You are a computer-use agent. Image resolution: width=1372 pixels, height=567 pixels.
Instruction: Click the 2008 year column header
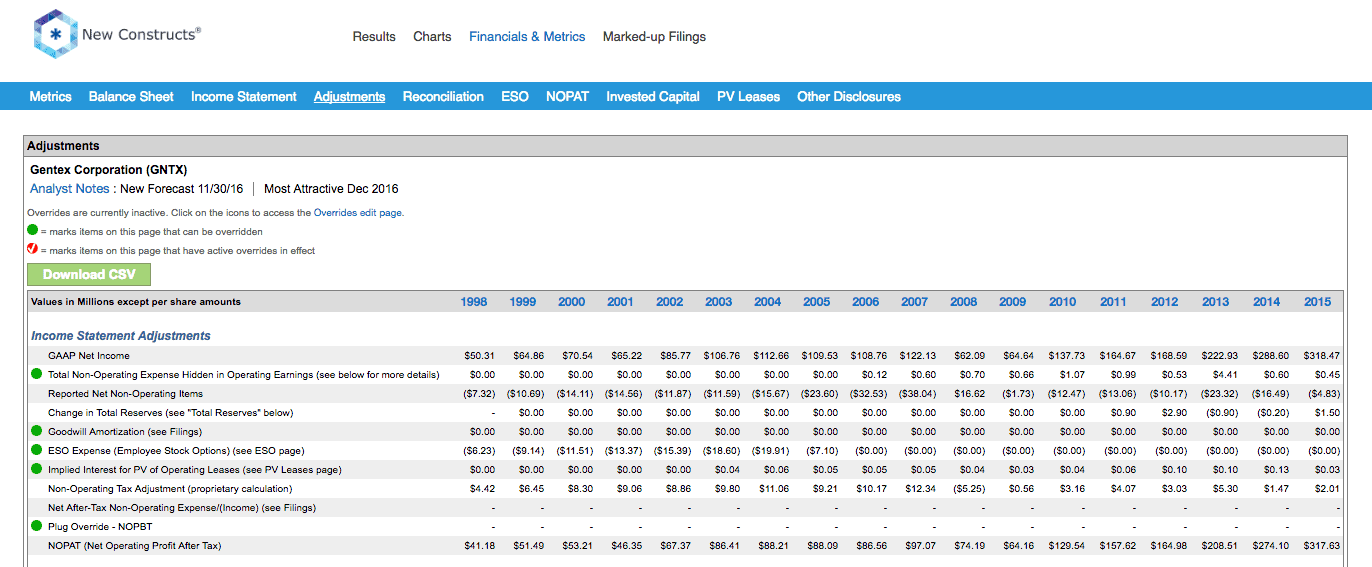[963, 301]
